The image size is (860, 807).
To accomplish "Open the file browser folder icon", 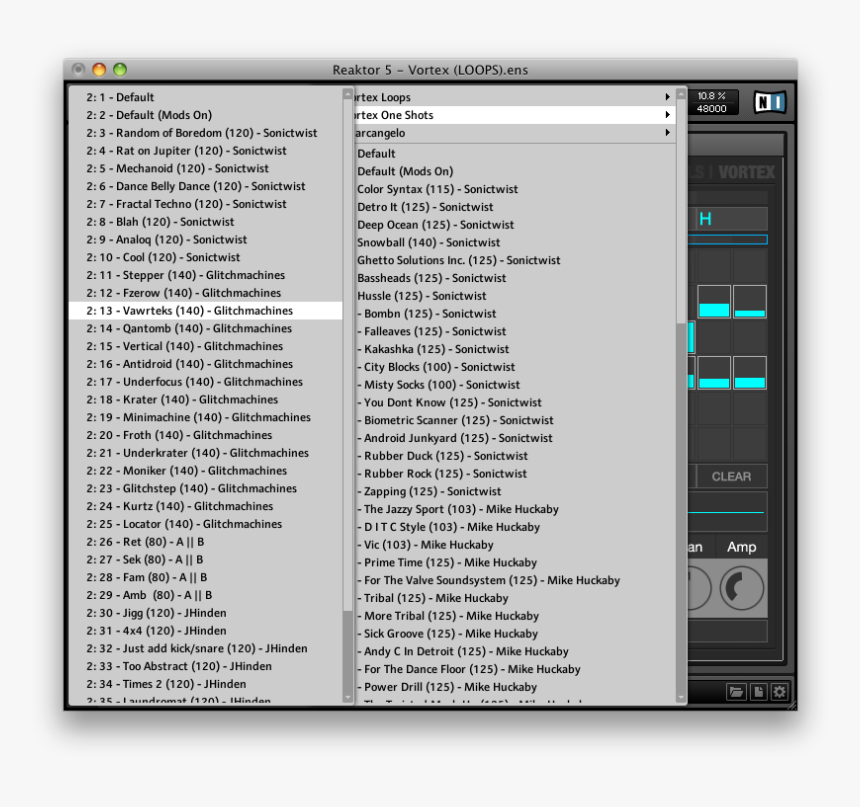I will [x=736, y=691].
